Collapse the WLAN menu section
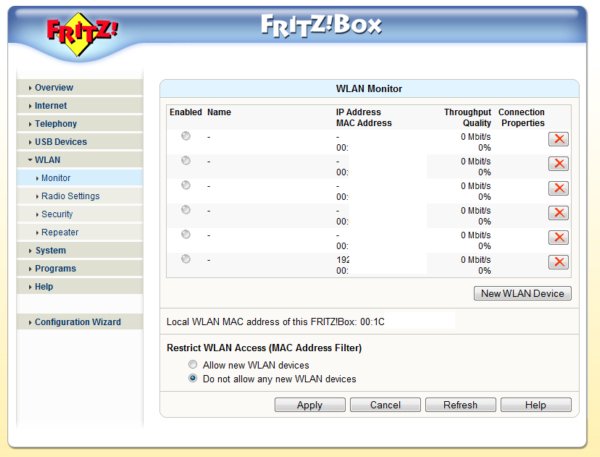Image resolution: width=600 pixels, height=457 pixels. pyautogui.click(x=48, y=160)
